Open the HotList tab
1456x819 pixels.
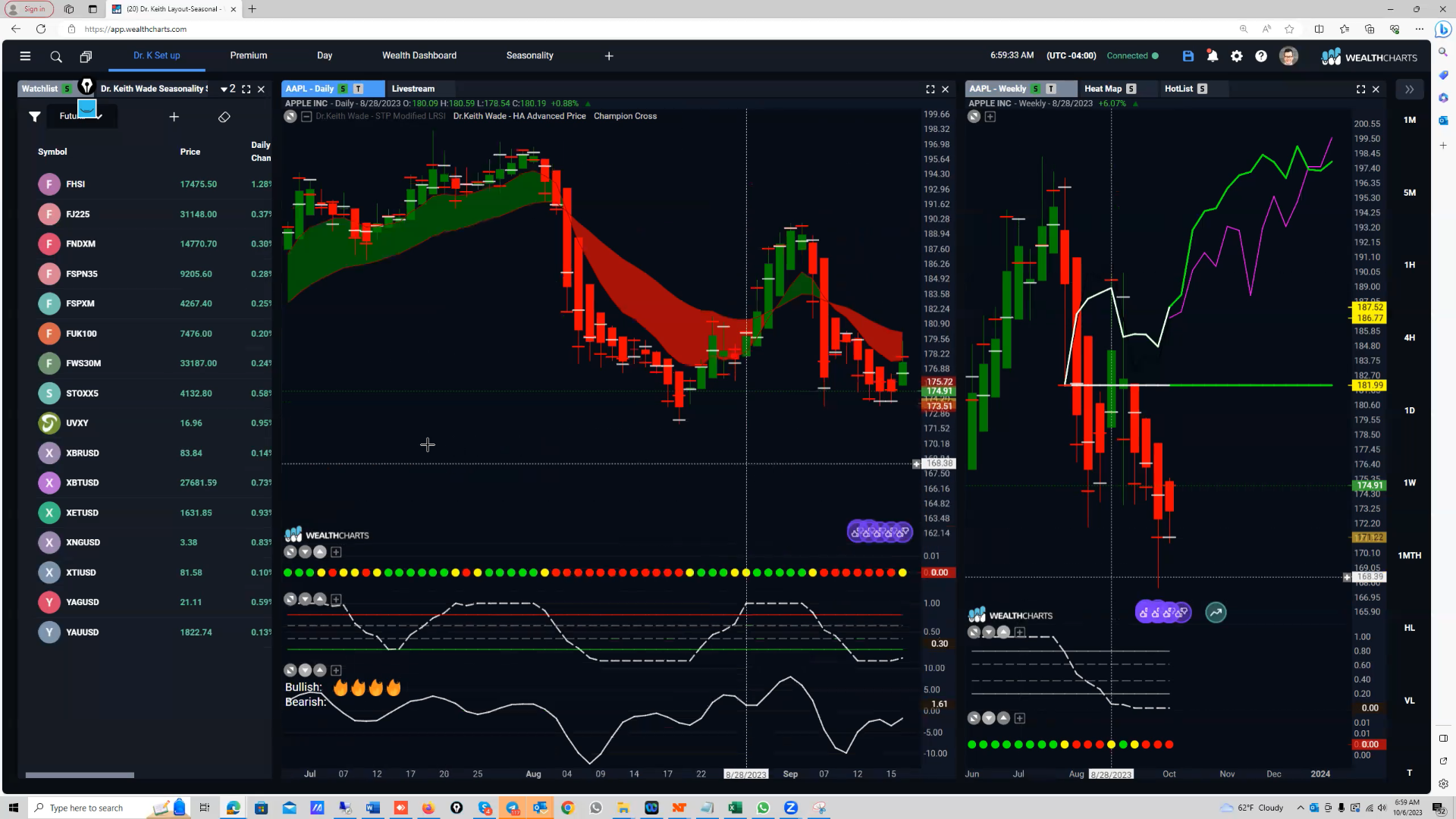click(1178, 89)
